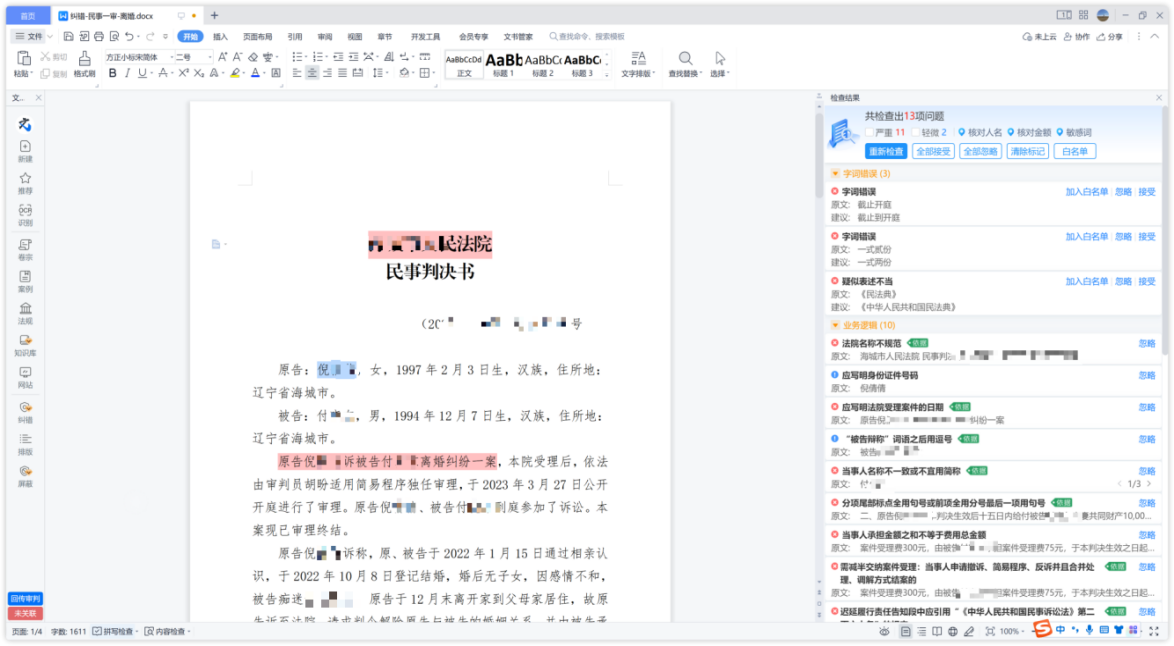Switch to the 插入 ribbon tab

coord(220,36)
